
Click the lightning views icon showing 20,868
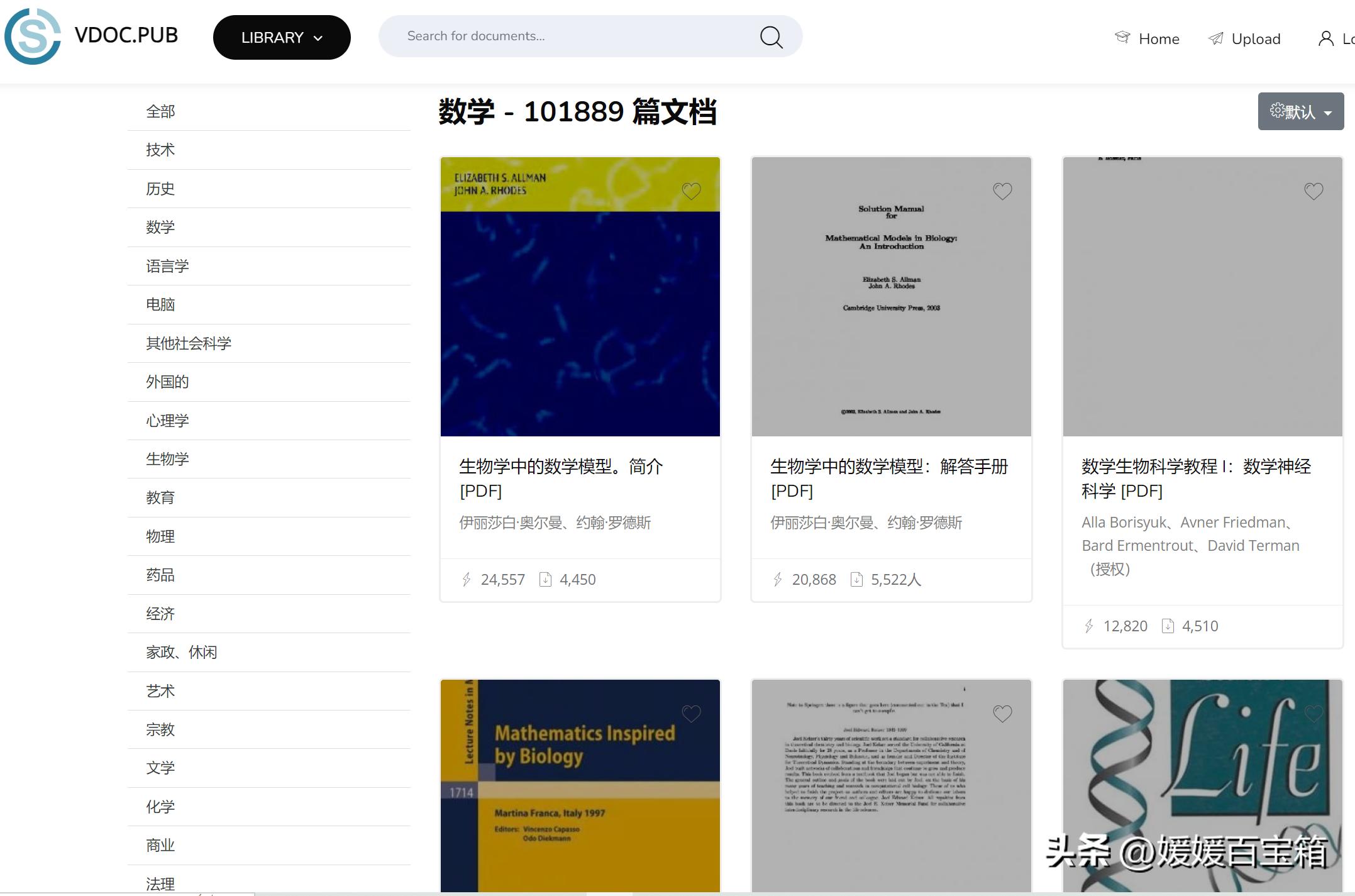pyautogui.click(x=779, y=579)
